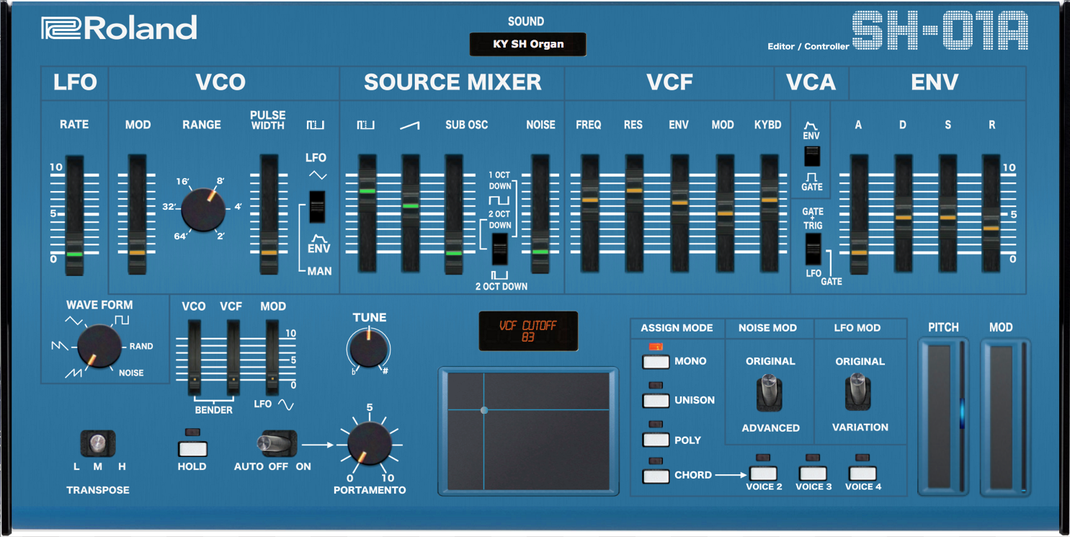Click the Roland logo
Viewport: 1070px width, 537px height.
tap(119, 28)
